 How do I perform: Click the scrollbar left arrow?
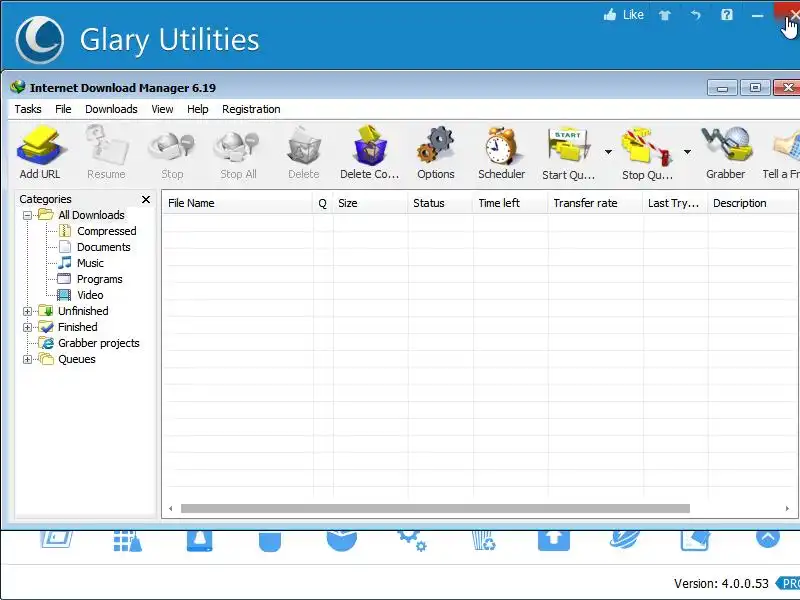click(x=171, y=509)
